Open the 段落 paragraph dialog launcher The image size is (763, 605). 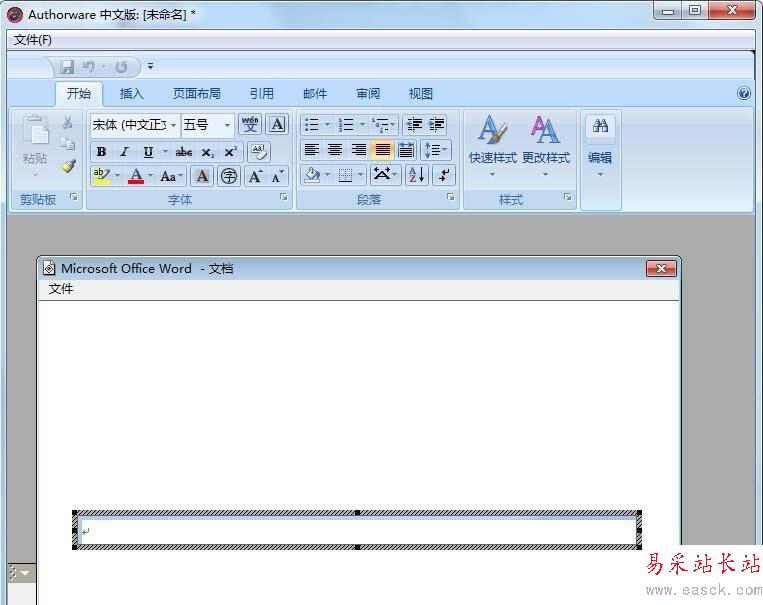click(x=451, y=197)
